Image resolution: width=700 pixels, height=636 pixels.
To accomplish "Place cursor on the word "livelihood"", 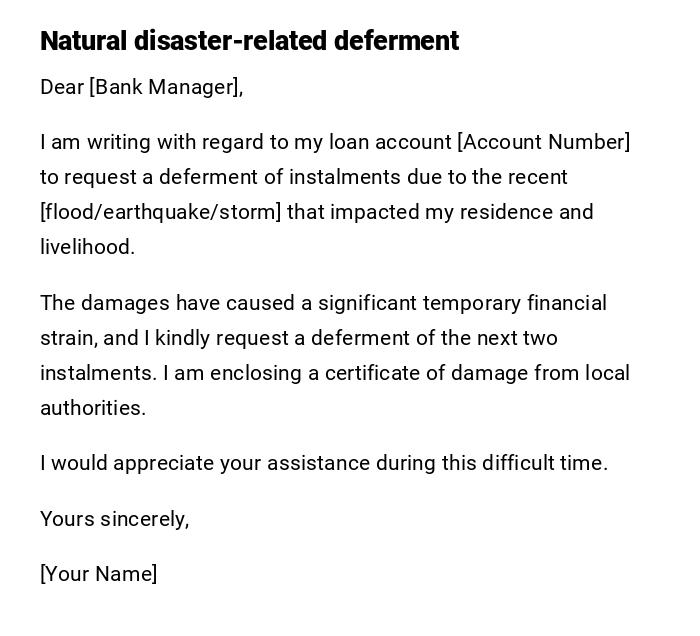I will pos(85,247).
